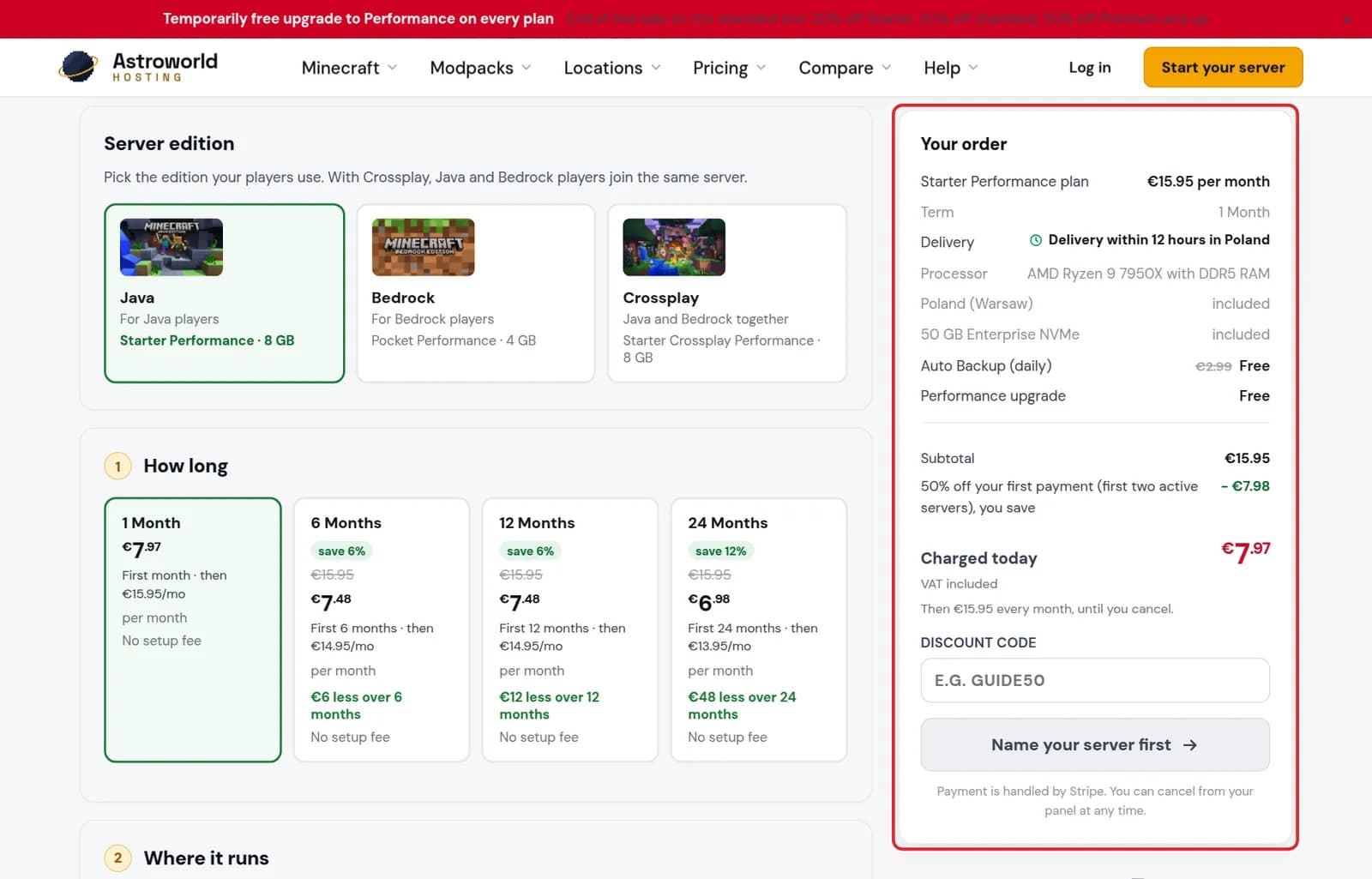Open the Help navigation menu
The width and height of the screenshot is (1372, 879).
[x=951, y=68]
